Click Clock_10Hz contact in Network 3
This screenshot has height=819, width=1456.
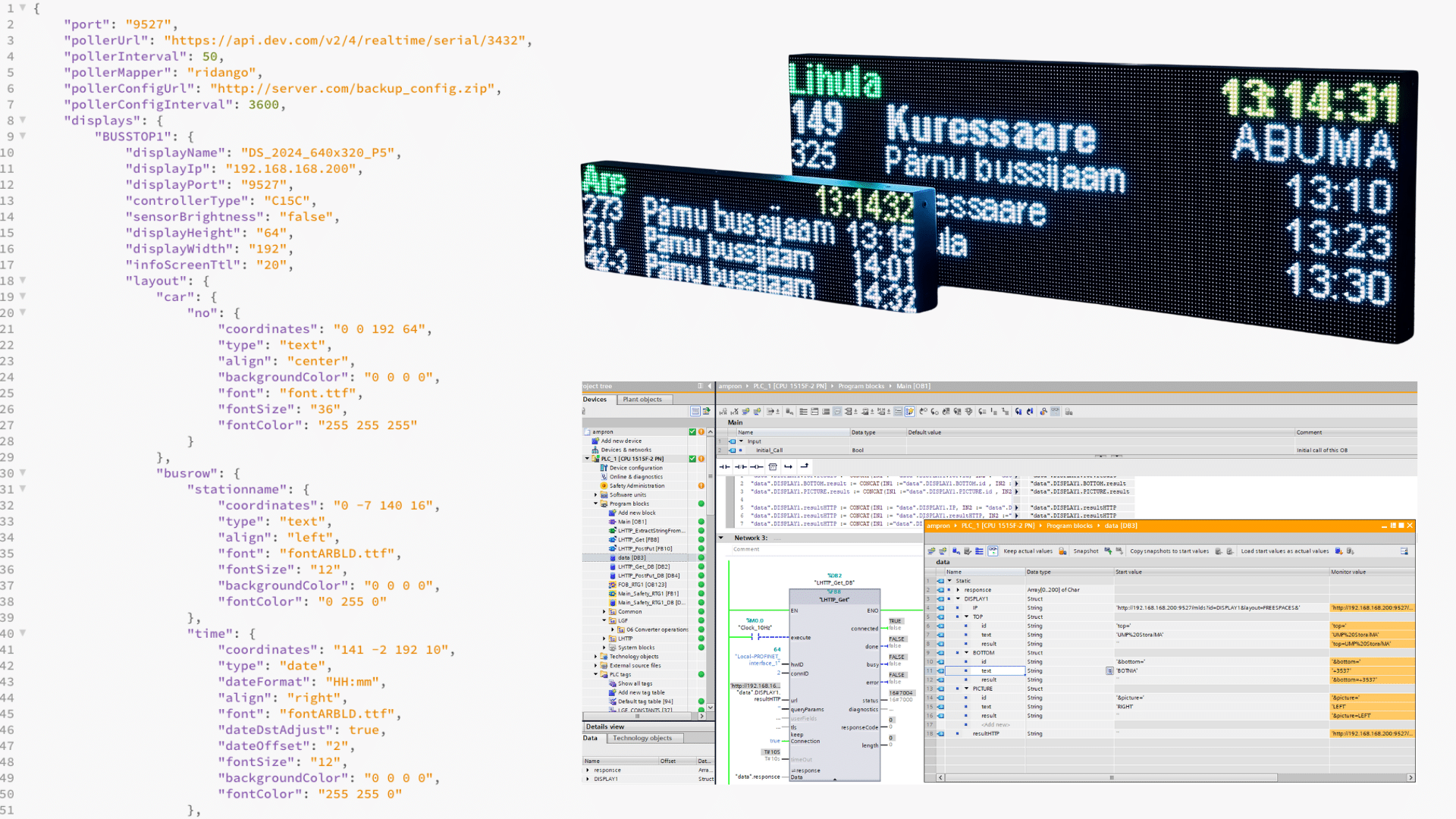point(755,637)
